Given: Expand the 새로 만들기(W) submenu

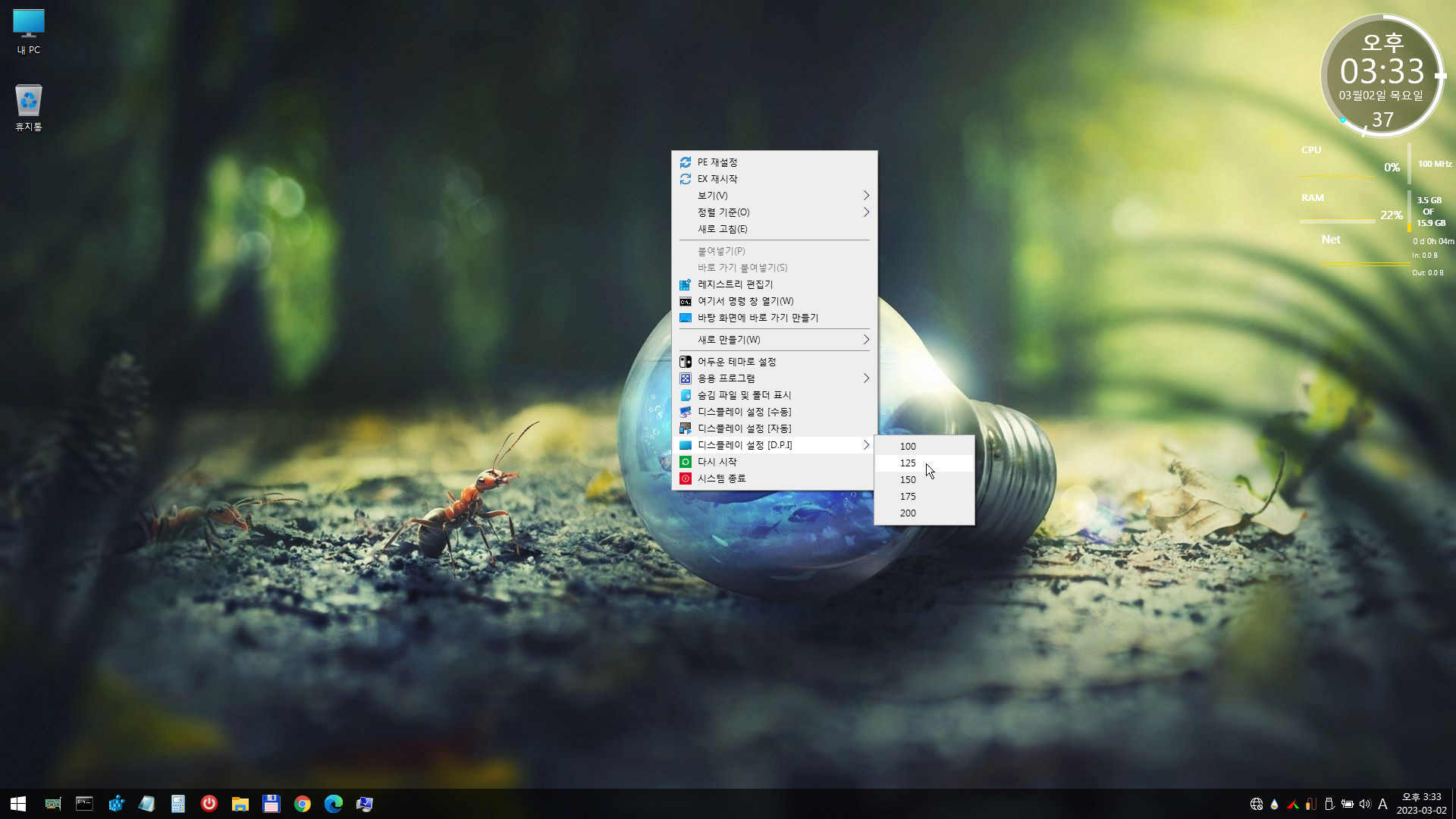Looking at the screenshot, I should [774, 340].
